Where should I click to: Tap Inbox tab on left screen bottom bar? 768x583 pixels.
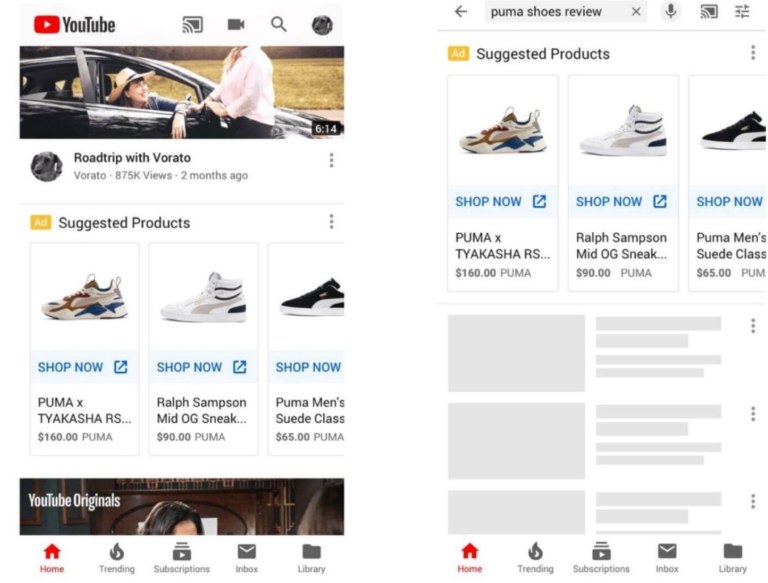(x=246, y=558)
